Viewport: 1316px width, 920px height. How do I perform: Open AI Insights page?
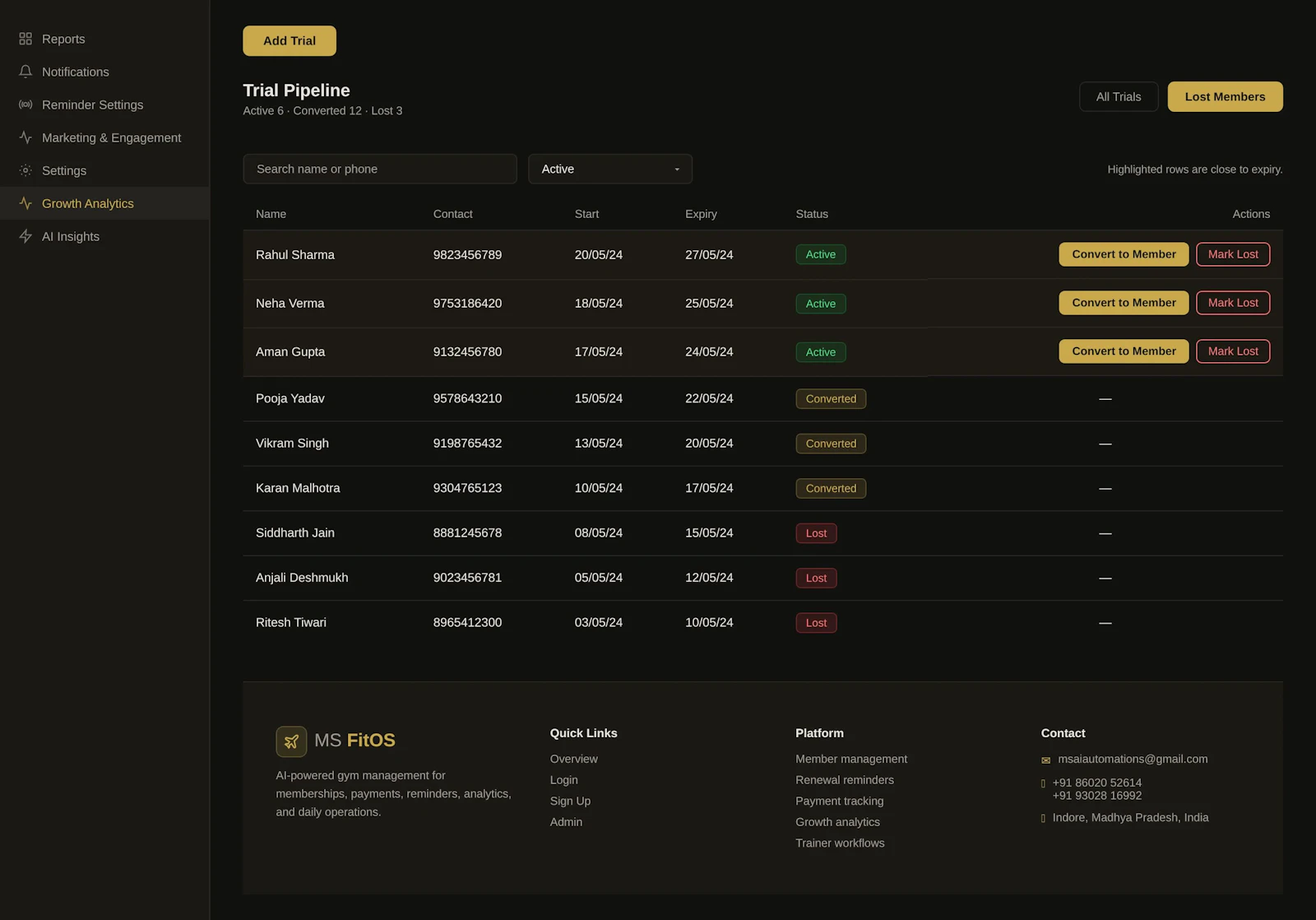coord(104,236)
